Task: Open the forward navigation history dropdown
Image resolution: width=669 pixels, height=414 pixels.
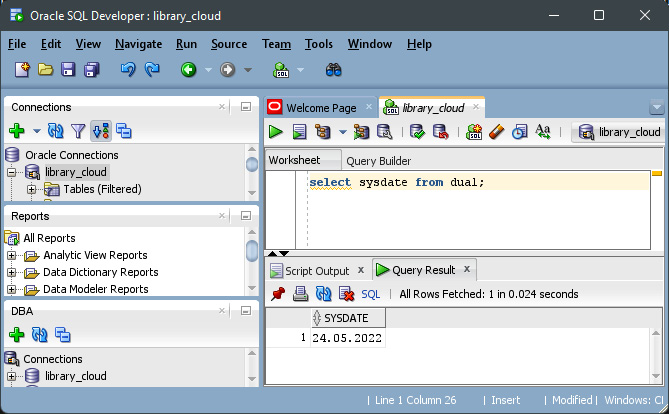Action: click(247, 70)
